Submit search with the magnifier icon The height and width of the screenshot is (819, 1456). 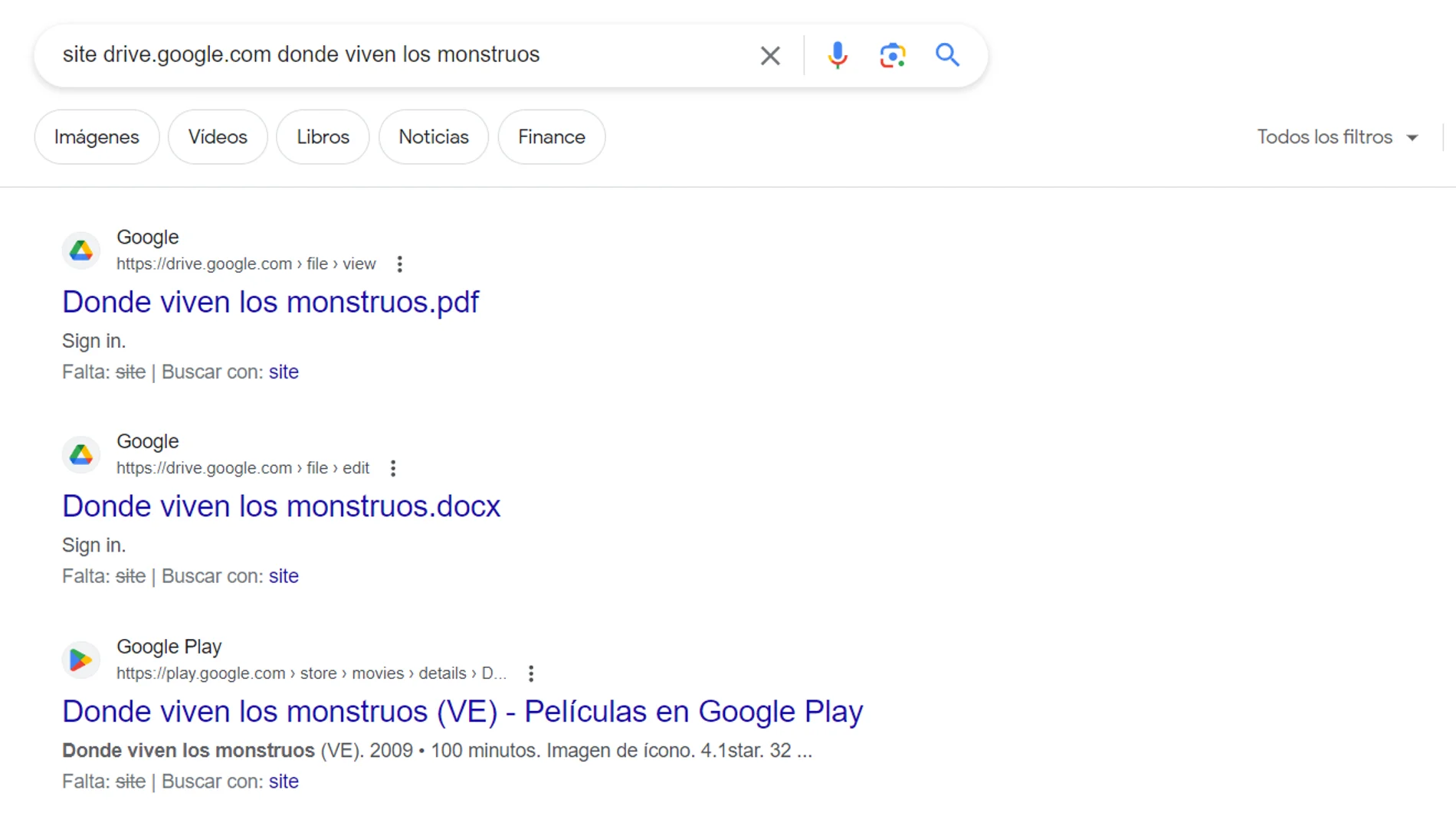948,55
